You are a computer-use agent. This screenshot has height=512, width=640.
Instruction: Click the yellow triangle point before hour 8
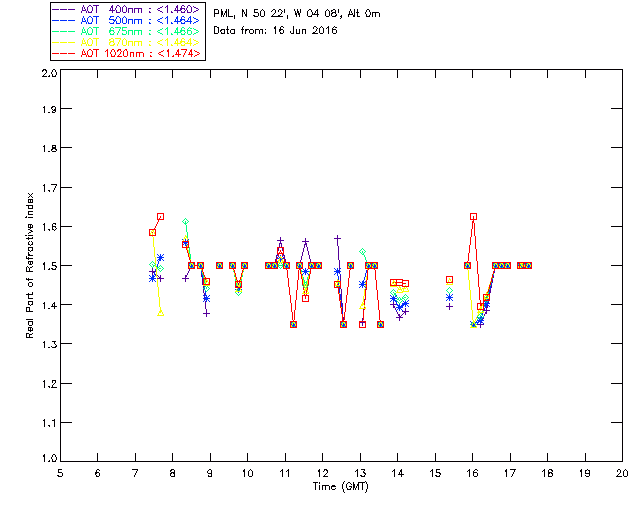click(161, 313)
